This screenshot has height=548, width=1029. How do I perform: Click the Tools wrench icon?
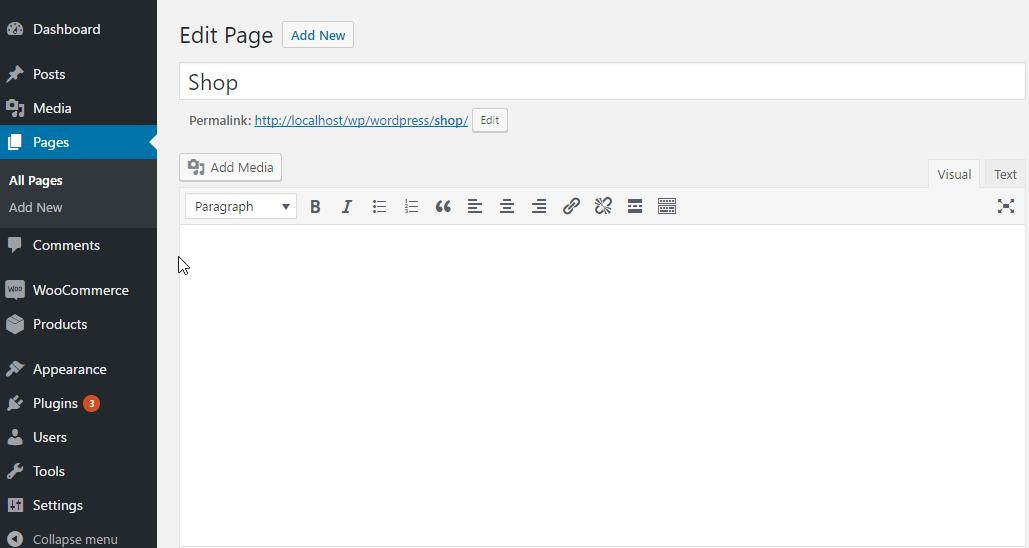coord(15,471)
